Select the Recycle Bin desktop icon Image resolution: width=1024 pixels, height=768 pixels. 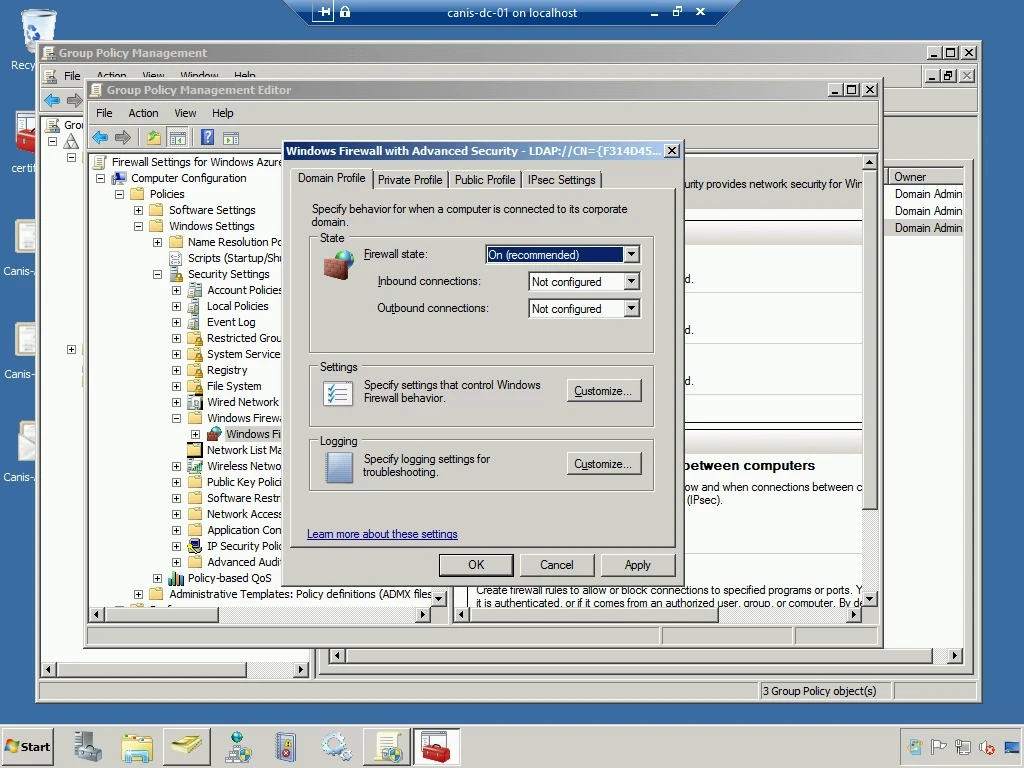click(37, 32)
